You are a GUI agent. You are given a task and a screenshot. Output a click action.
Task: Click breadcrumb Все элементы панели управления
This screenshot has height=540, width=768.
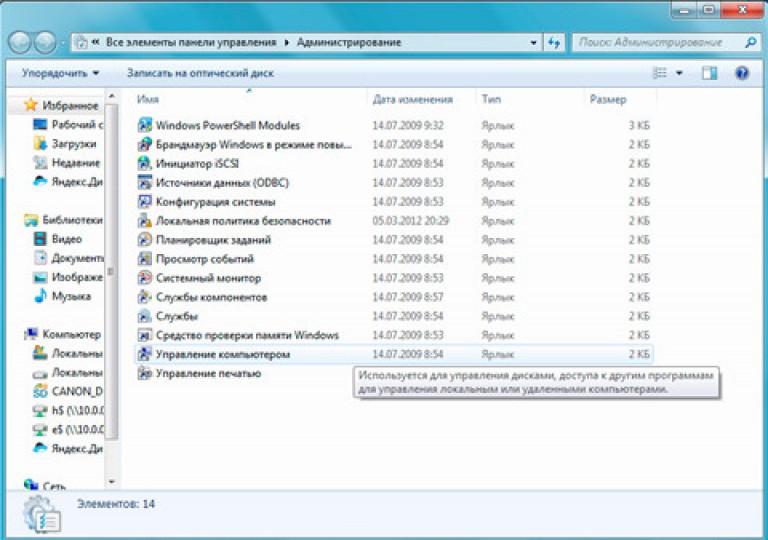(191, 43)
